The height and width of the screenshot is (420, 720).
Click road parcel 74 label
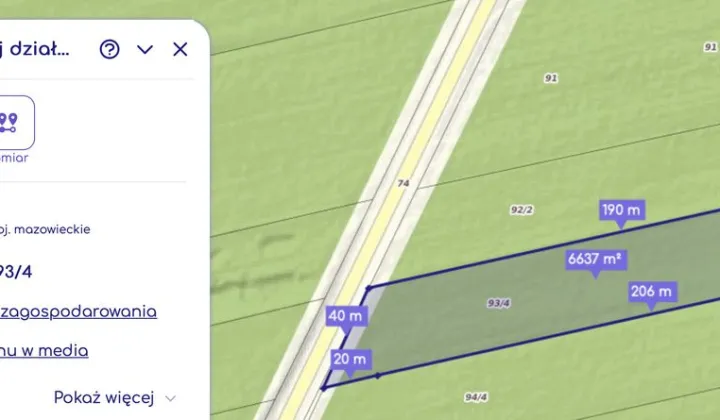point(403,183)
